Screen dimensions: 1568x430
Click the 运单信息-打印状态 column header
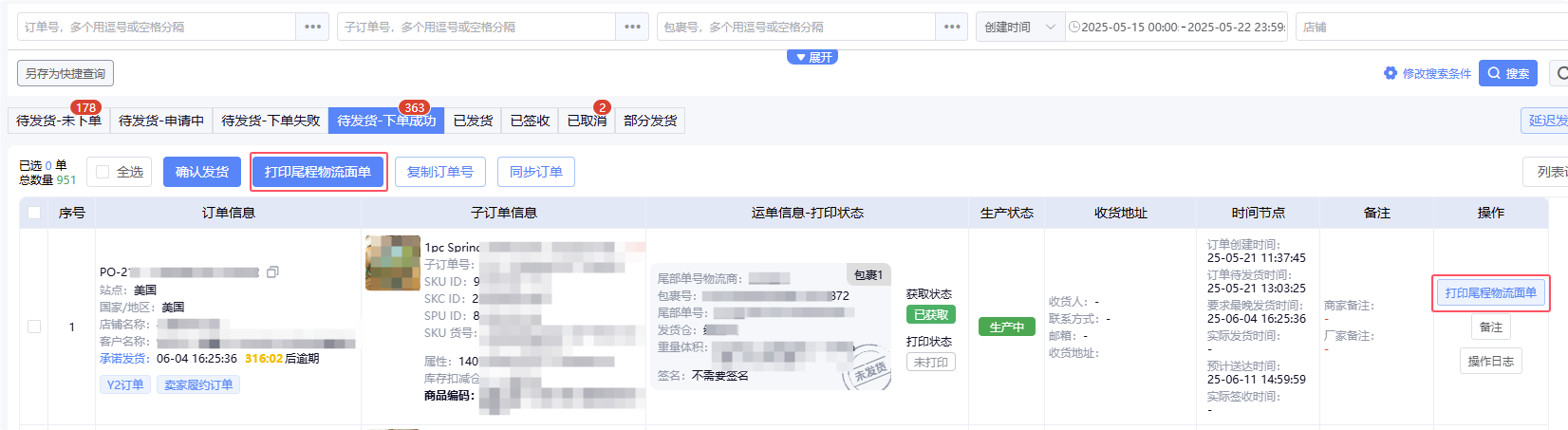tap(808, 213)
